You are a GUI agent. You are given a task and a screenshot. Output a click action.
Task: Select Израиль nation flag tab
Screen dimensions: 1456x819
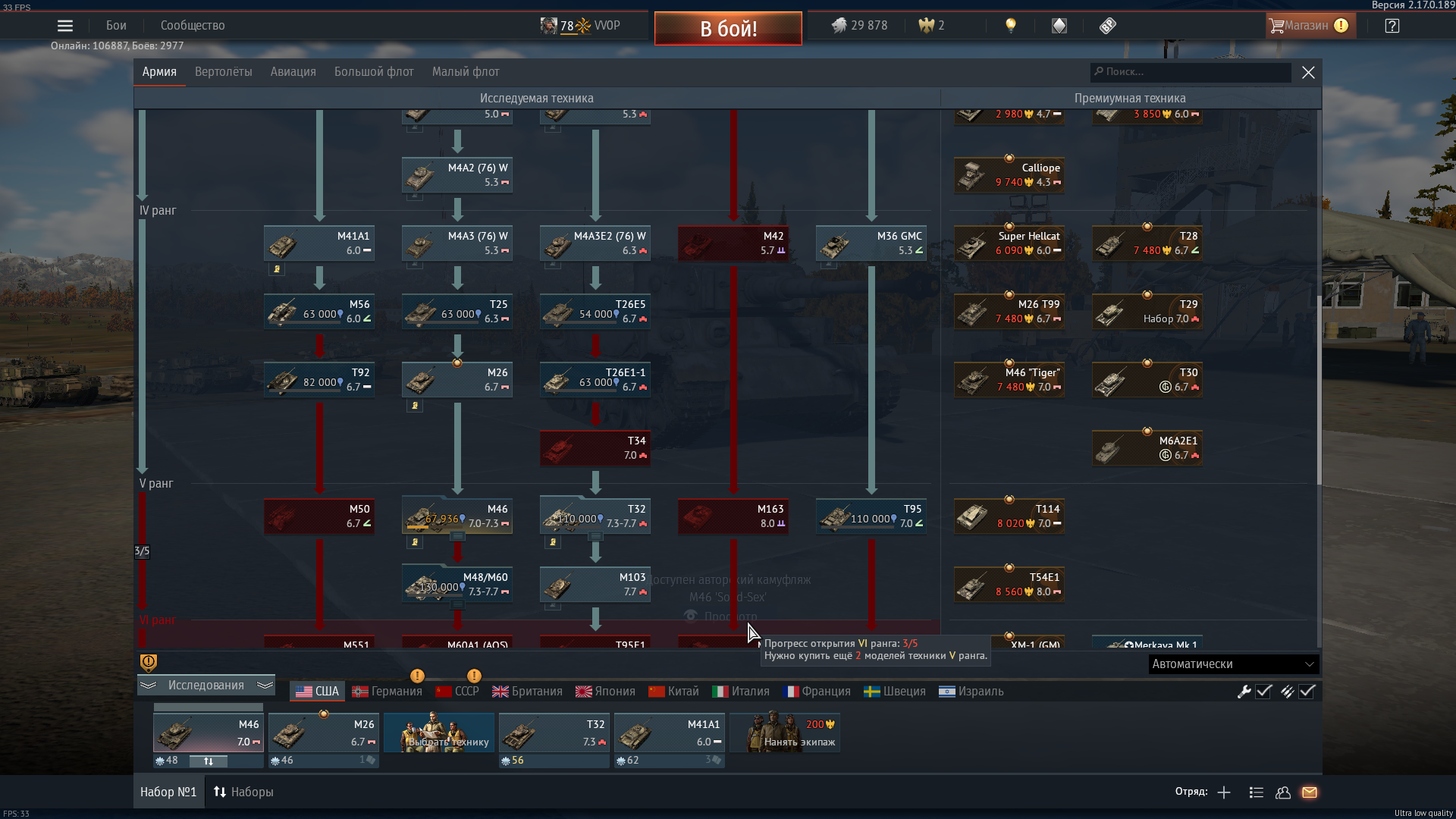pos(971,692)
